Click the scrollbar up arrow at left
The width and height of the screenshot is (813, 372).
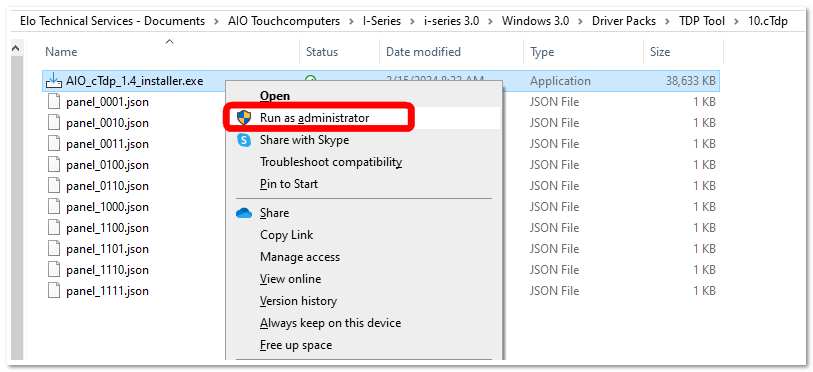pos(16,48)
